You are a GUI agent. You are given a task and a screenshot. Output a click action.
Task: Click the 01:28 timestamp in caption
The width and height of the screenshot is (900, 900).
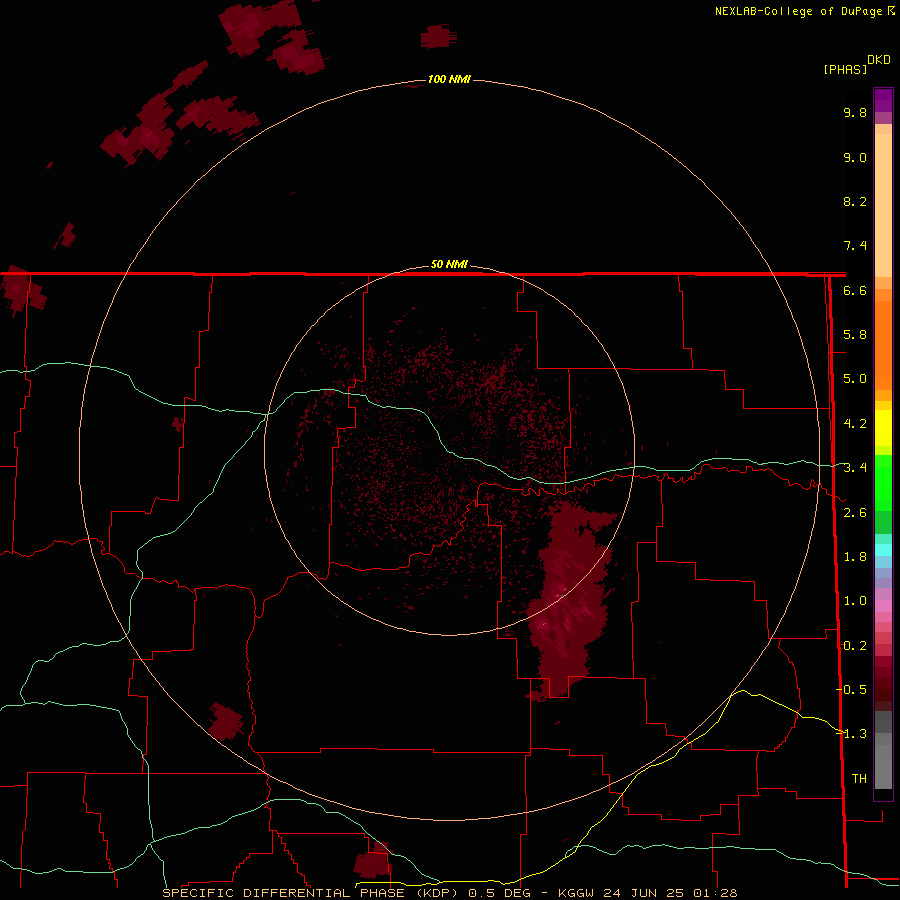(715, 893)
